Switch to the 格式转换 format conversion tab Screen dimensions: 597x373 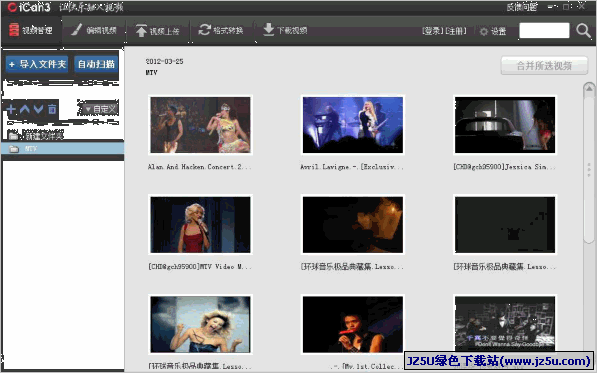(221, 30)
